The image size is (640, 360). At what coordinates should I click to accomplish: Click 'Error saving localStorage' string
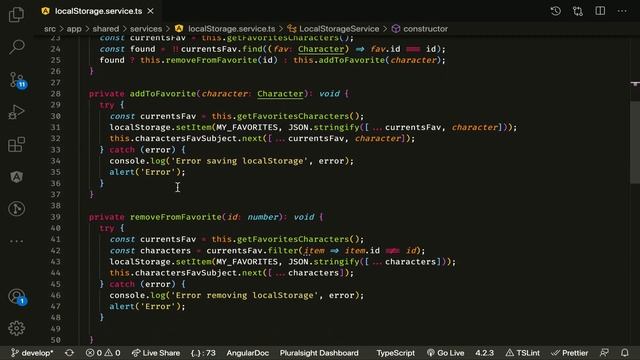(239, 161)
